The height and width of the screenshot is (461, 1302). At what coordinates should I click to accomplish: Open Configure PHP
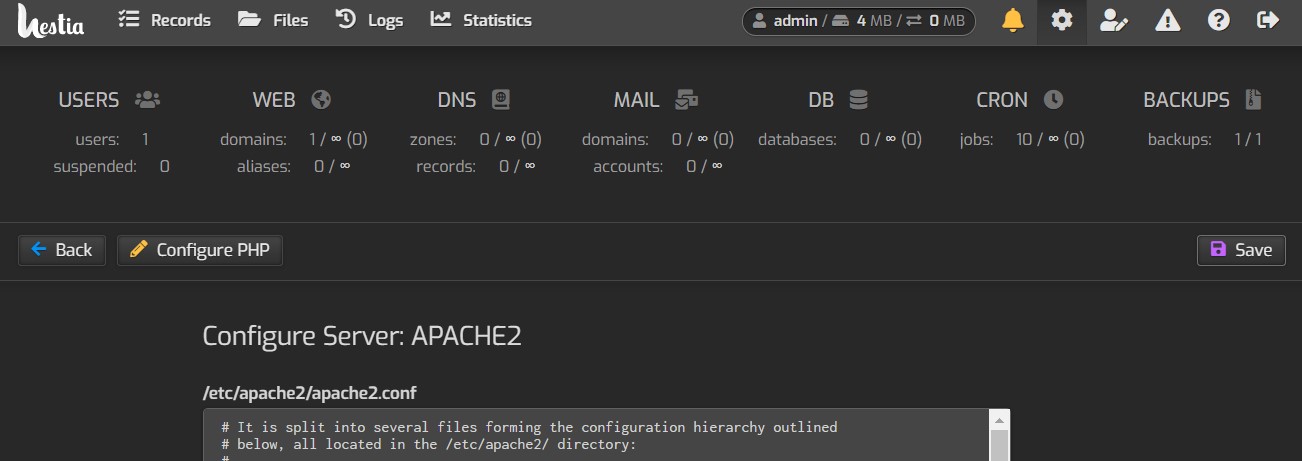click(x=200, y=250)
